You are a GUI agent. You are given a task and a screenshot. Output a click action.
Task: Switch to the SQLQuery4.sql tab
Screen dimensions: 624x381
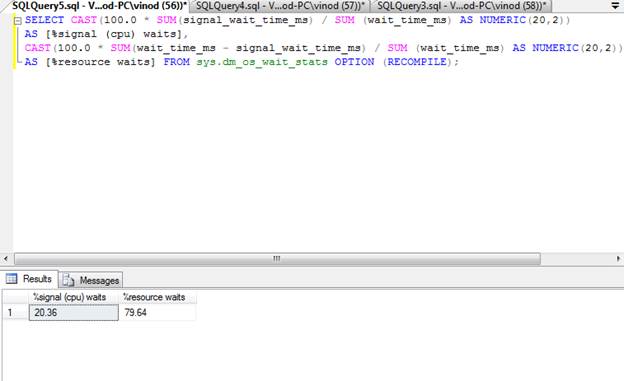tap(280, 6)
